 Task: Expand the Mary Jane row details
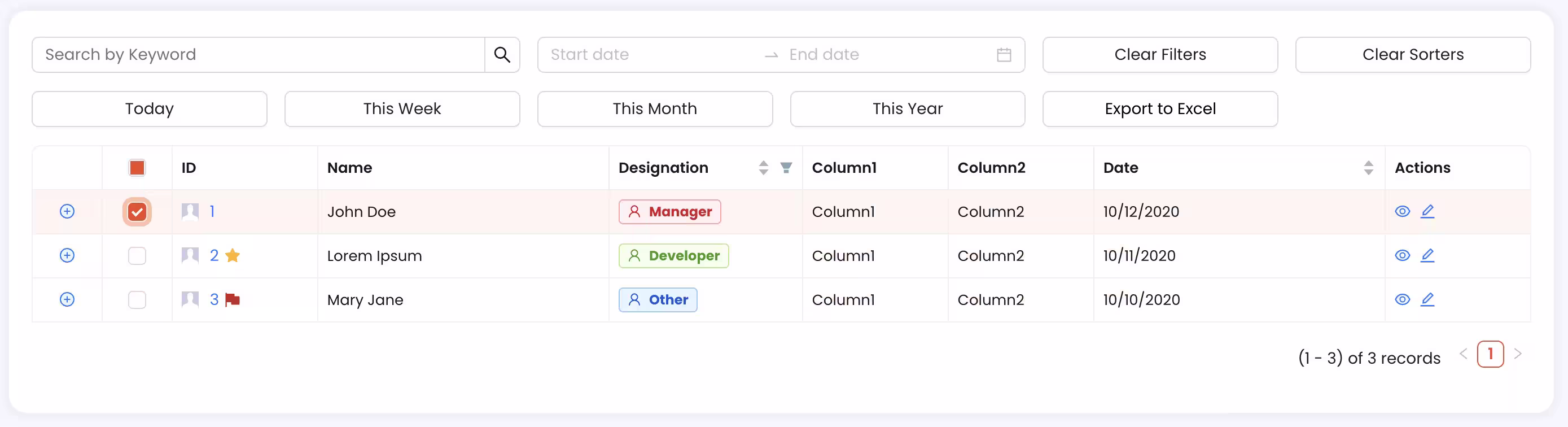click(67, 299)
